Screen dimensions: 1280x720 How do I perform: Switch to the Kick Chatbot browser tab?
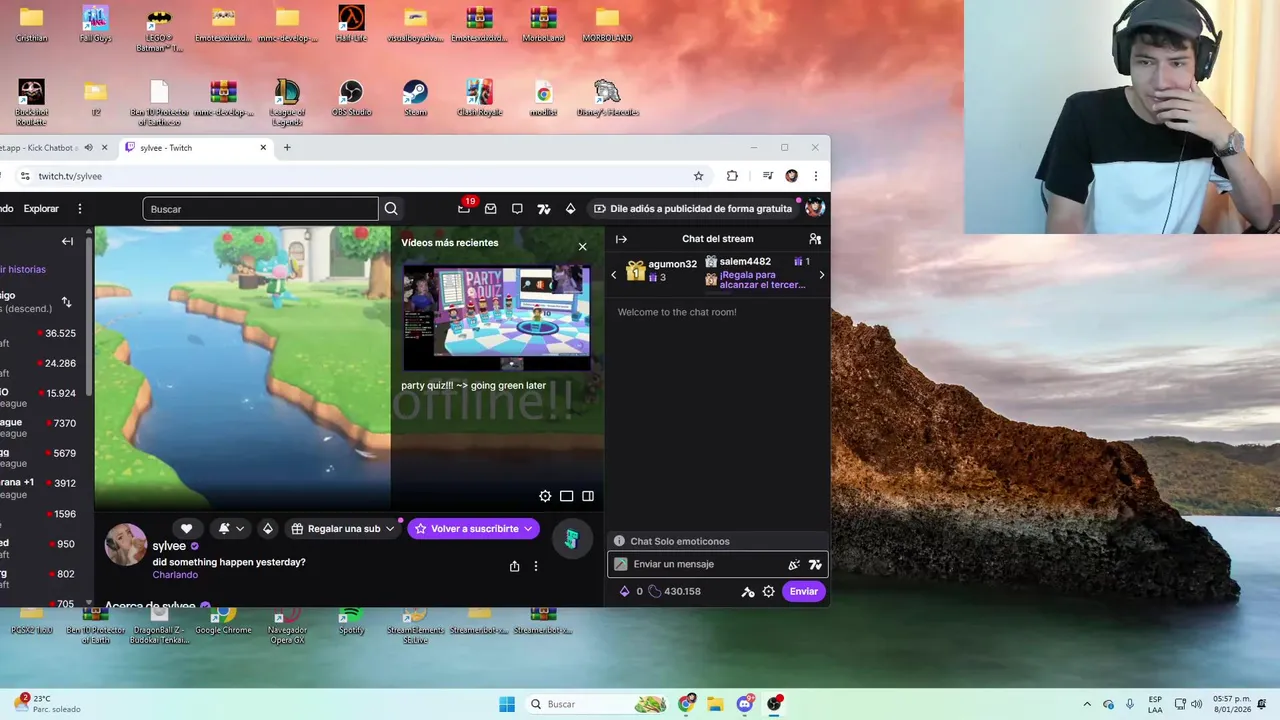(40, 148)
